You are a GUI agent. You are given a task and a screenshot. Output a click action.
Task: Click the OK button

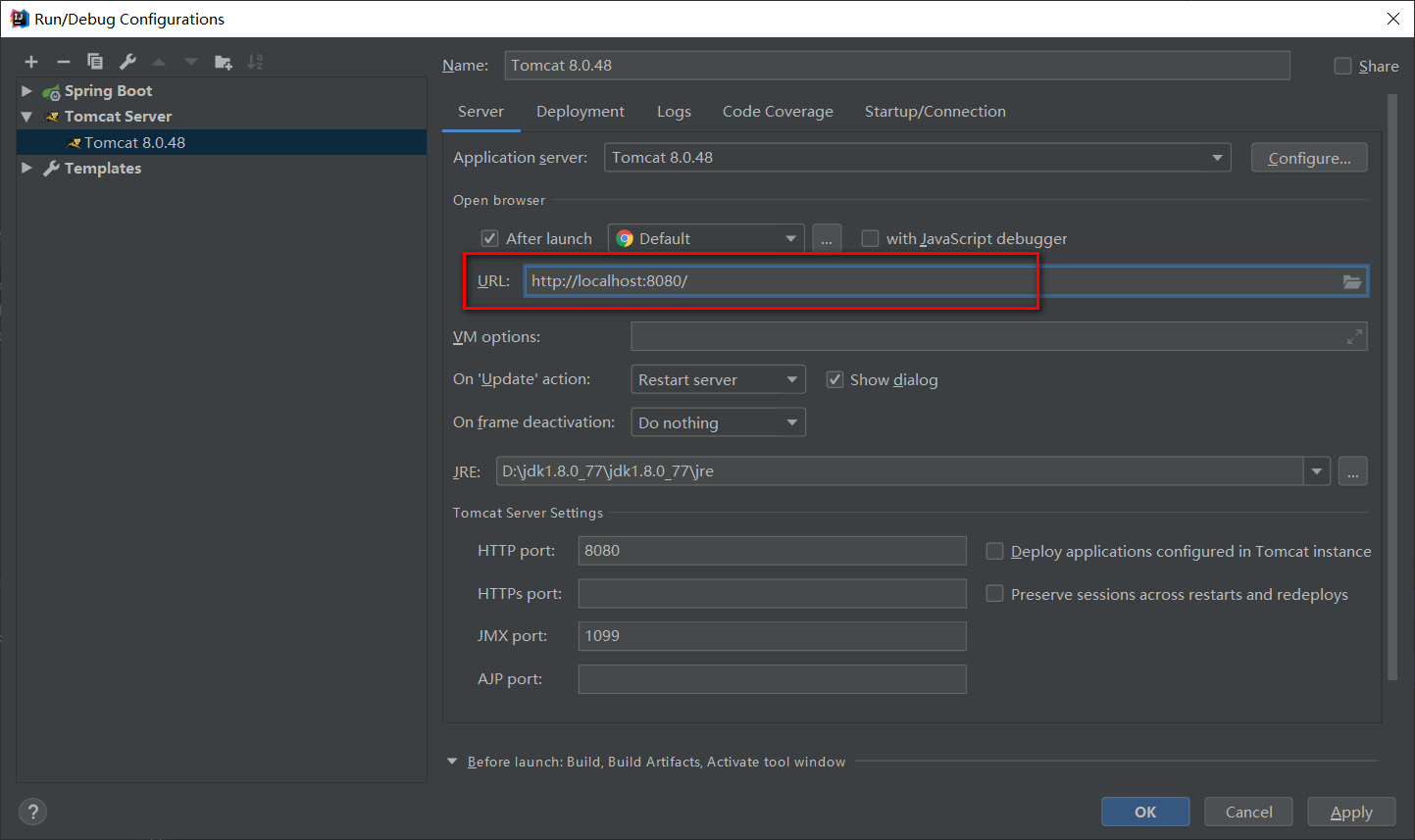1145,812
